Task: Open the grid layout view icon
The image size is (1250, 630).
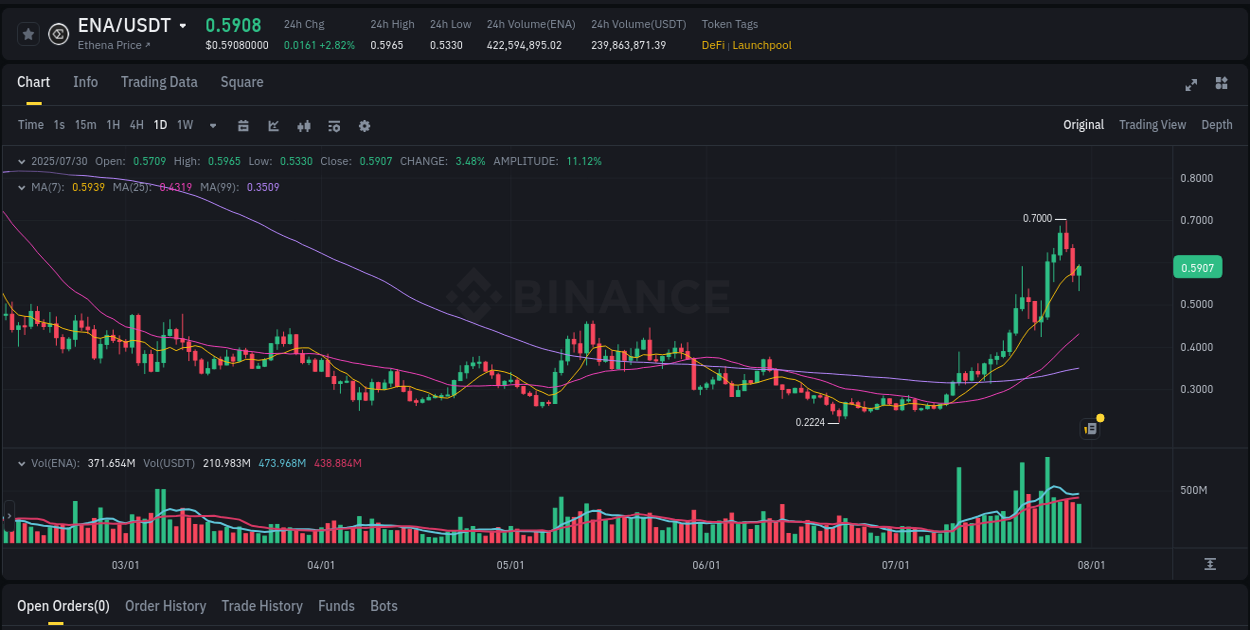Action: tap(1222, 86)
